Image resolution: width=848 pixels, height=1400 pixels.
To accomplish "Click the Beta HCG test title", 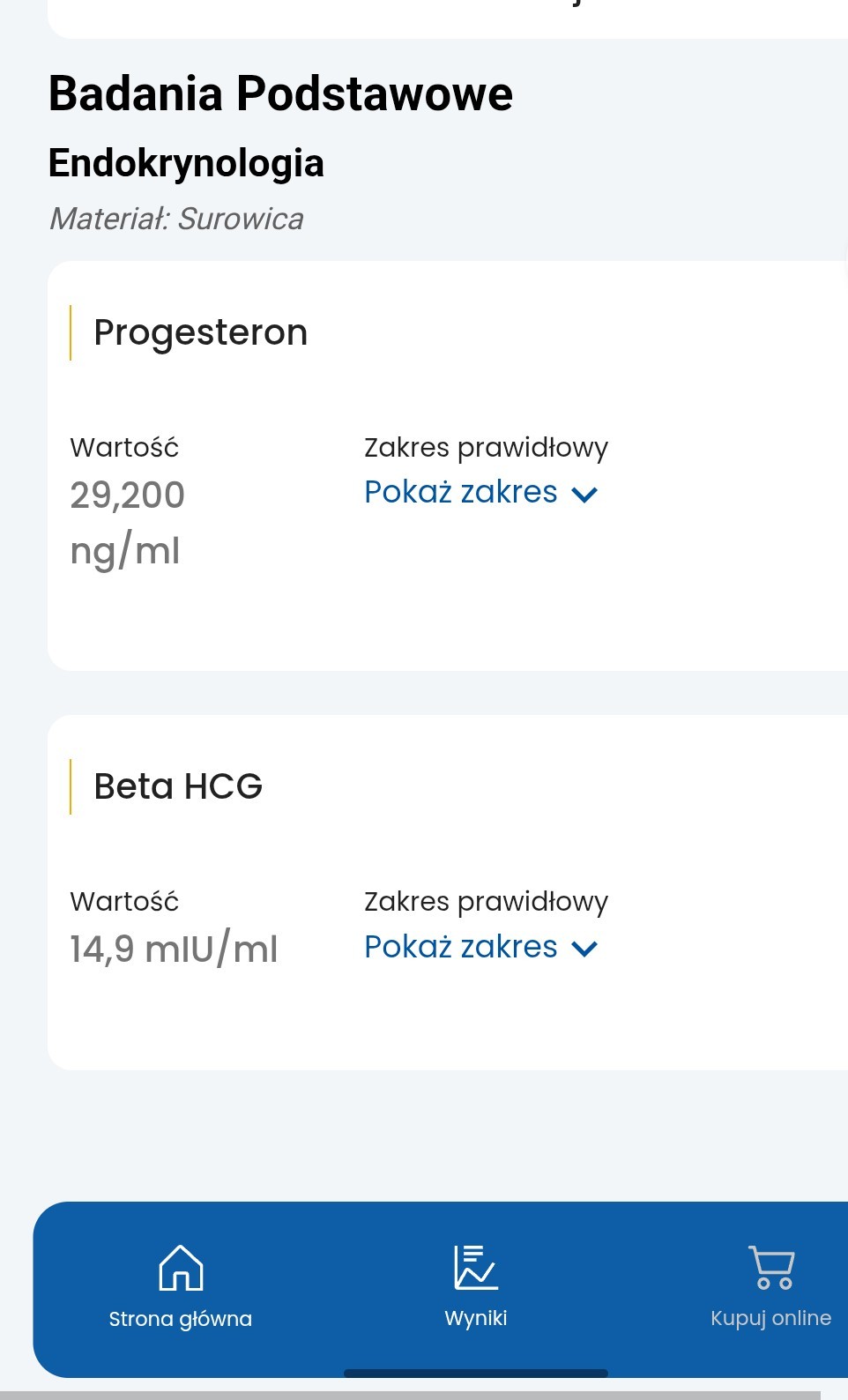I will [x=178, y=786].
